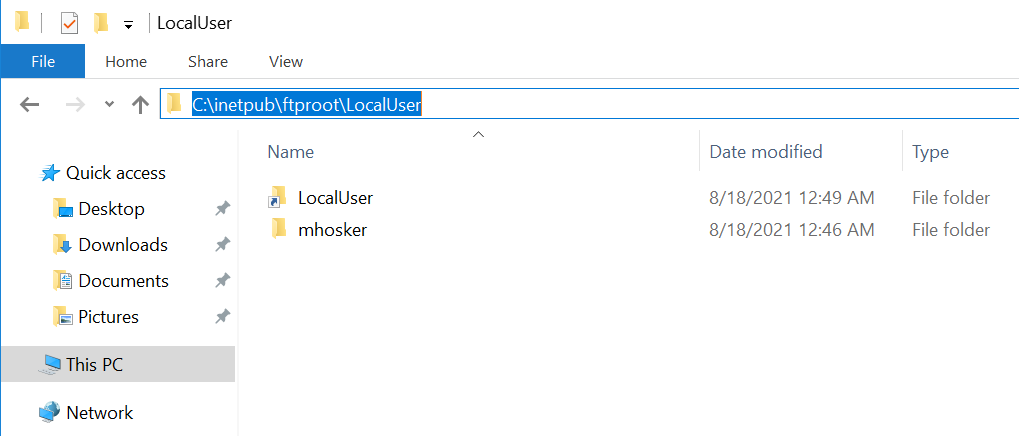Viewport: 1019px width, 436px height.
Task: Click the date 8/18/2021 12:49 AM
Action: tap(792, 198)
